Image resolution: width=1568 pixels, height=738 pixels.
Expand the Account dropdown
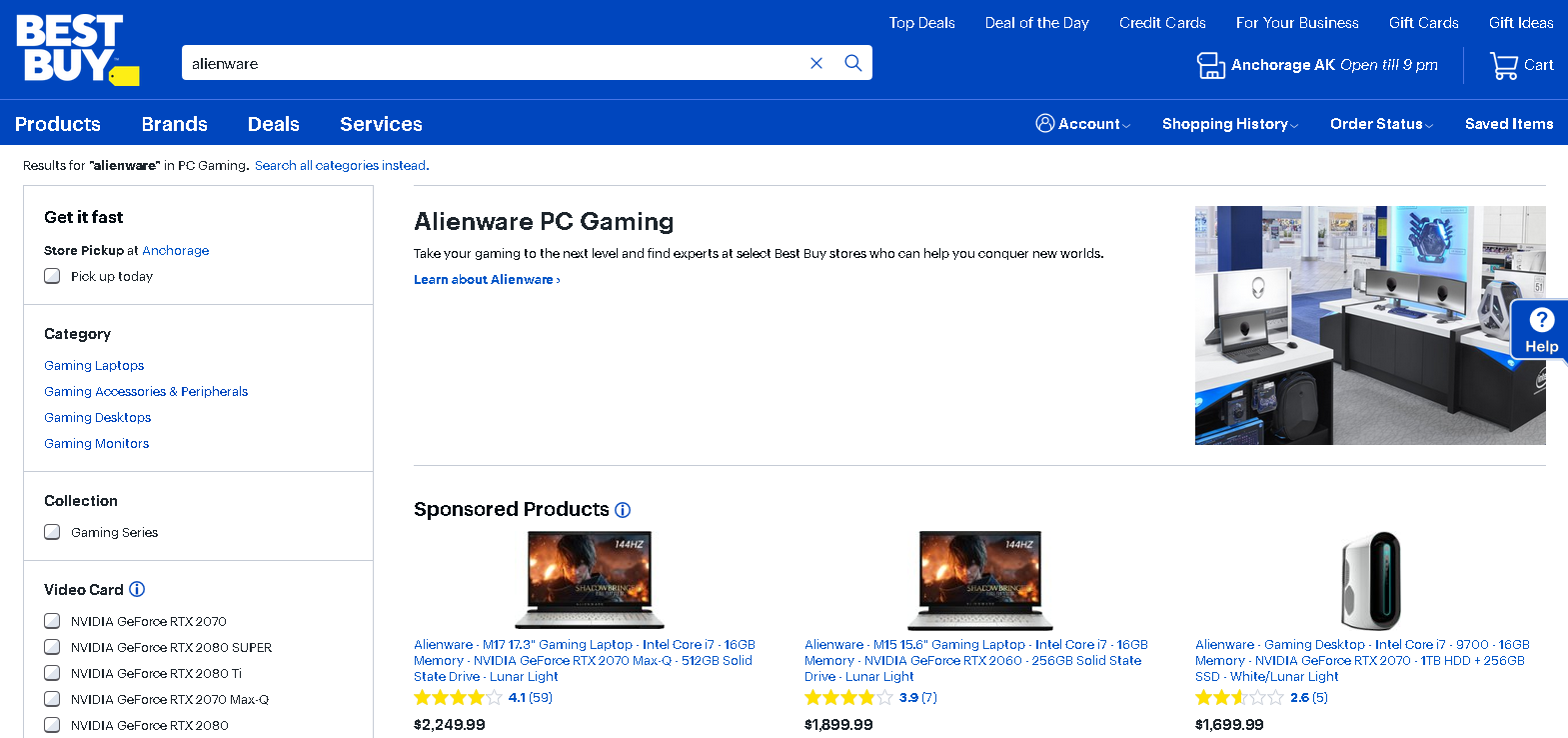(x=1083, y=124)
